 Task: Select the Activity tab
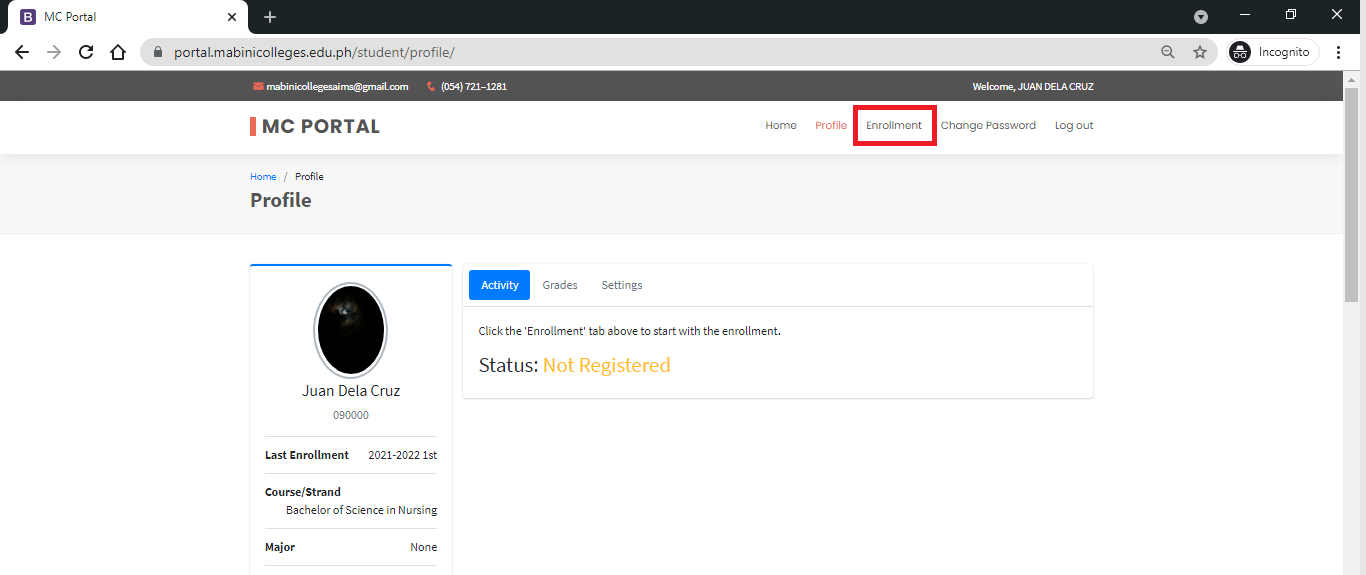pos(499,285)
